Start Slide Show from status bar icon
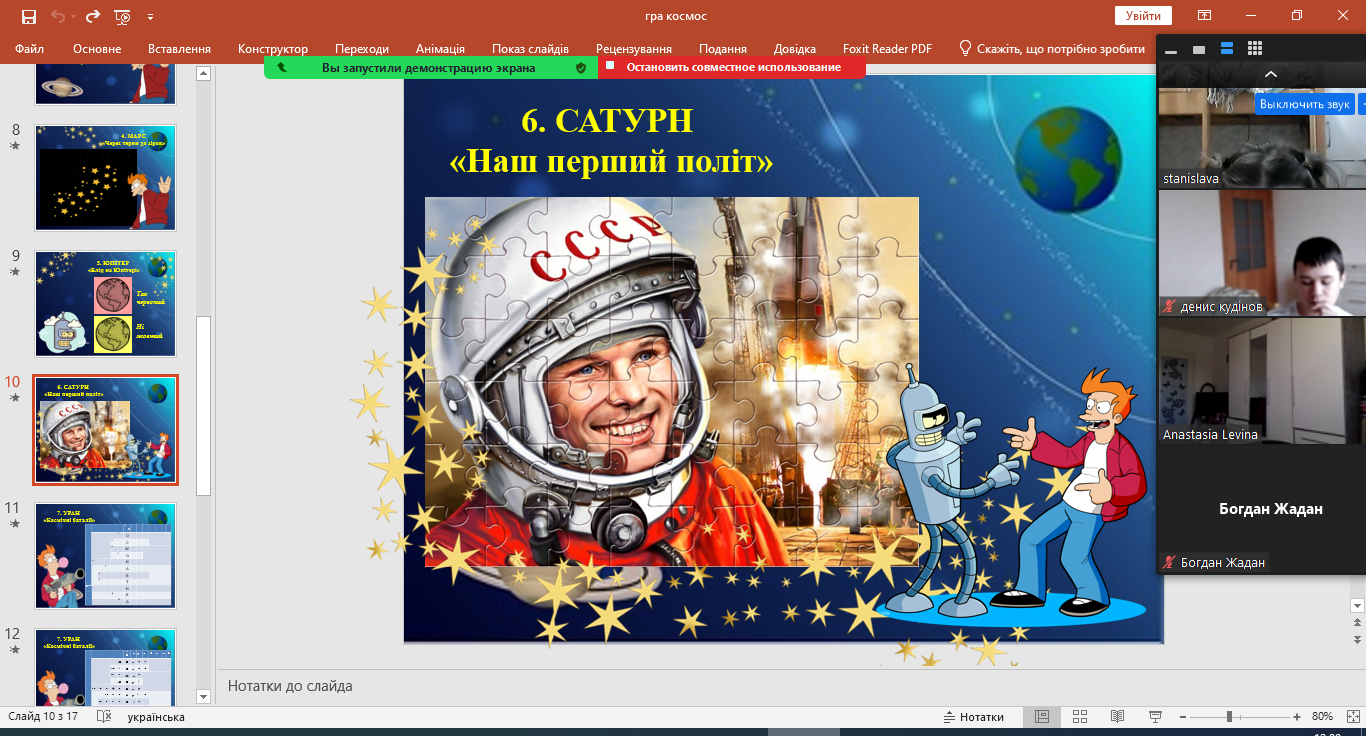This screenshot has width=1366, height=736. [1156, 717]
